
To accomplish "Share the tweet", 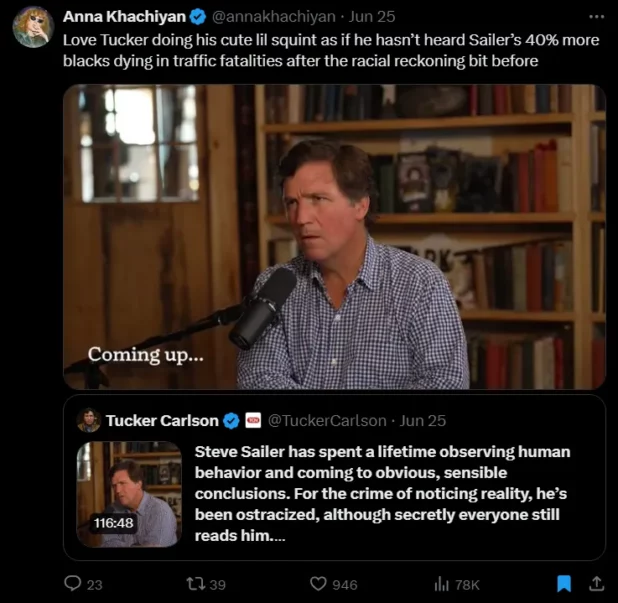I will tap(596, 584).
